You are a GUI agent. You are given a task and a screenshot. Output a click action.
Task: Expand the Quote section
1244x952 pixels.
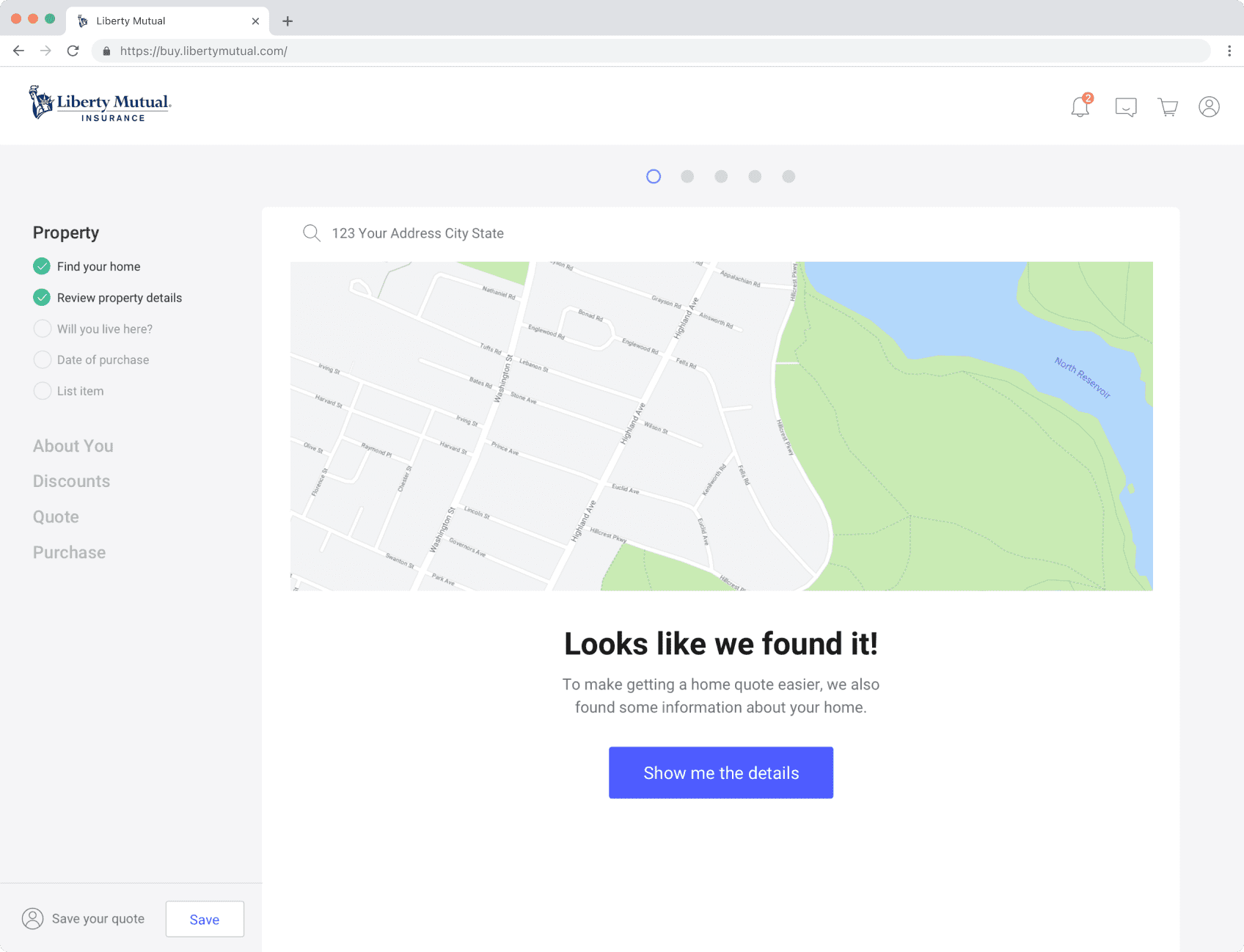[x=56, y=517]
